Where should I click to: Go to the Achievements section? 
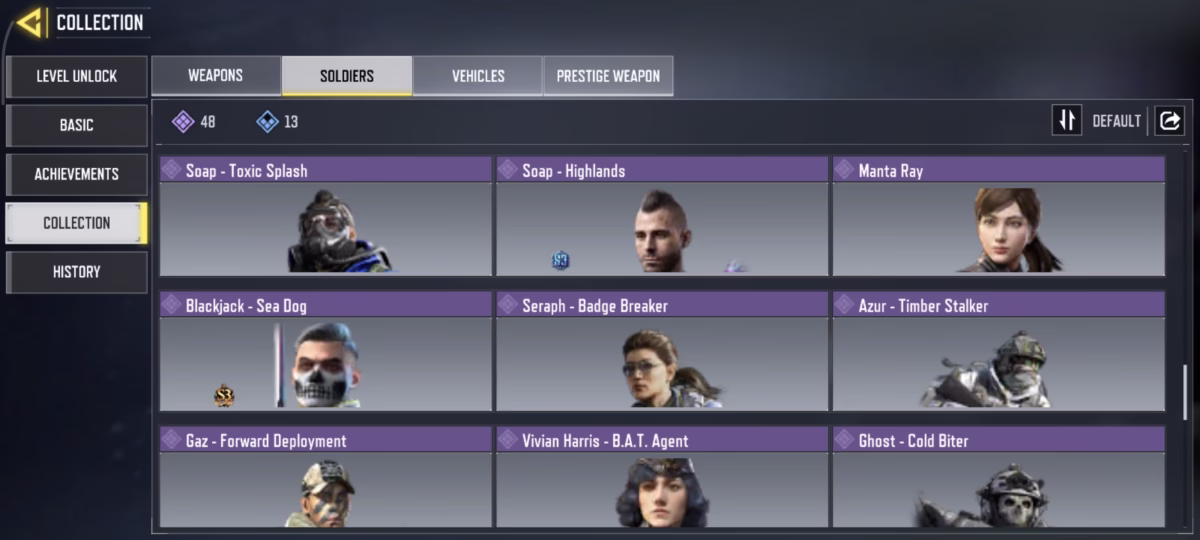tap(77, 174)
